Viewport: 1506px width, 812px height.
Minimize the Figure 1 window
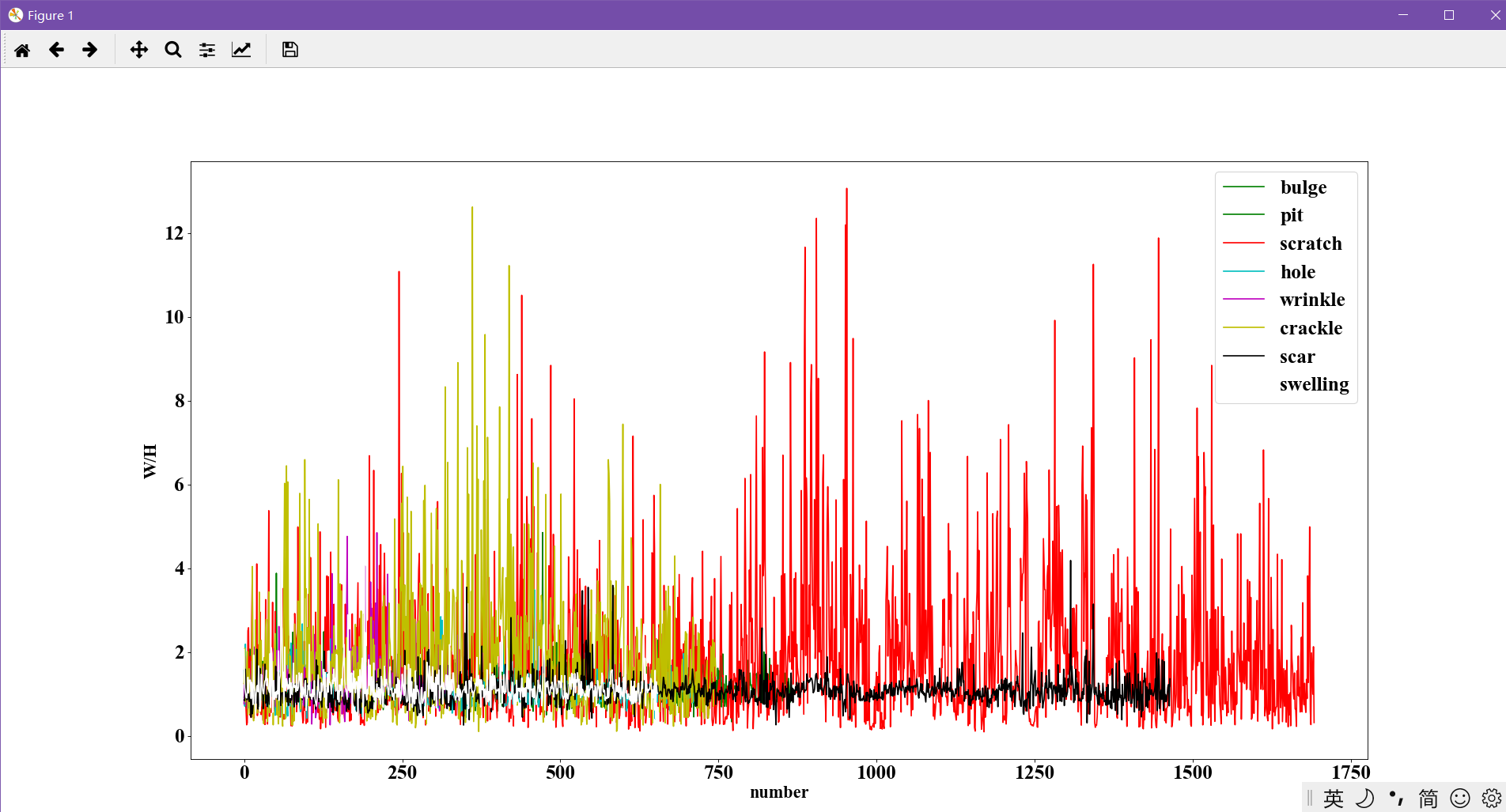pos(1403,15)
